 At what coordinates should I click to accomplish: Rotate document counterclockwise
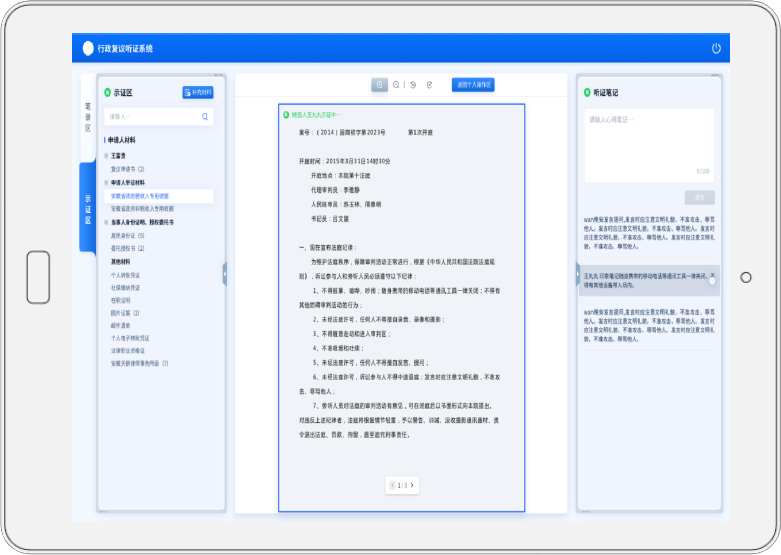pyautogui.click(x=413, y=85)
